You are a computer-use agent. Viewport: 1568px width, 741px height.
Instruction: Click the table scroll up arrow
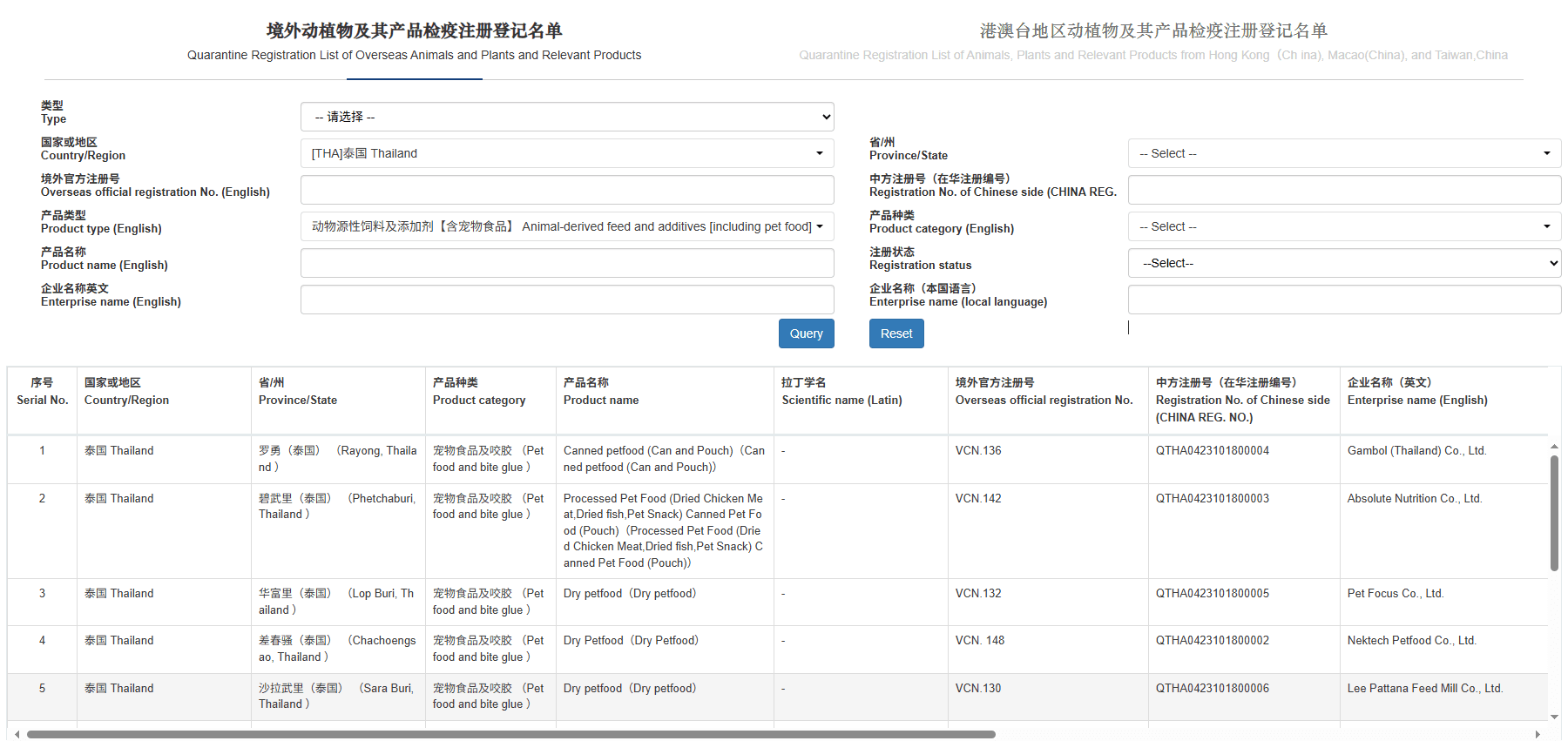click(x=1554, y=447)
